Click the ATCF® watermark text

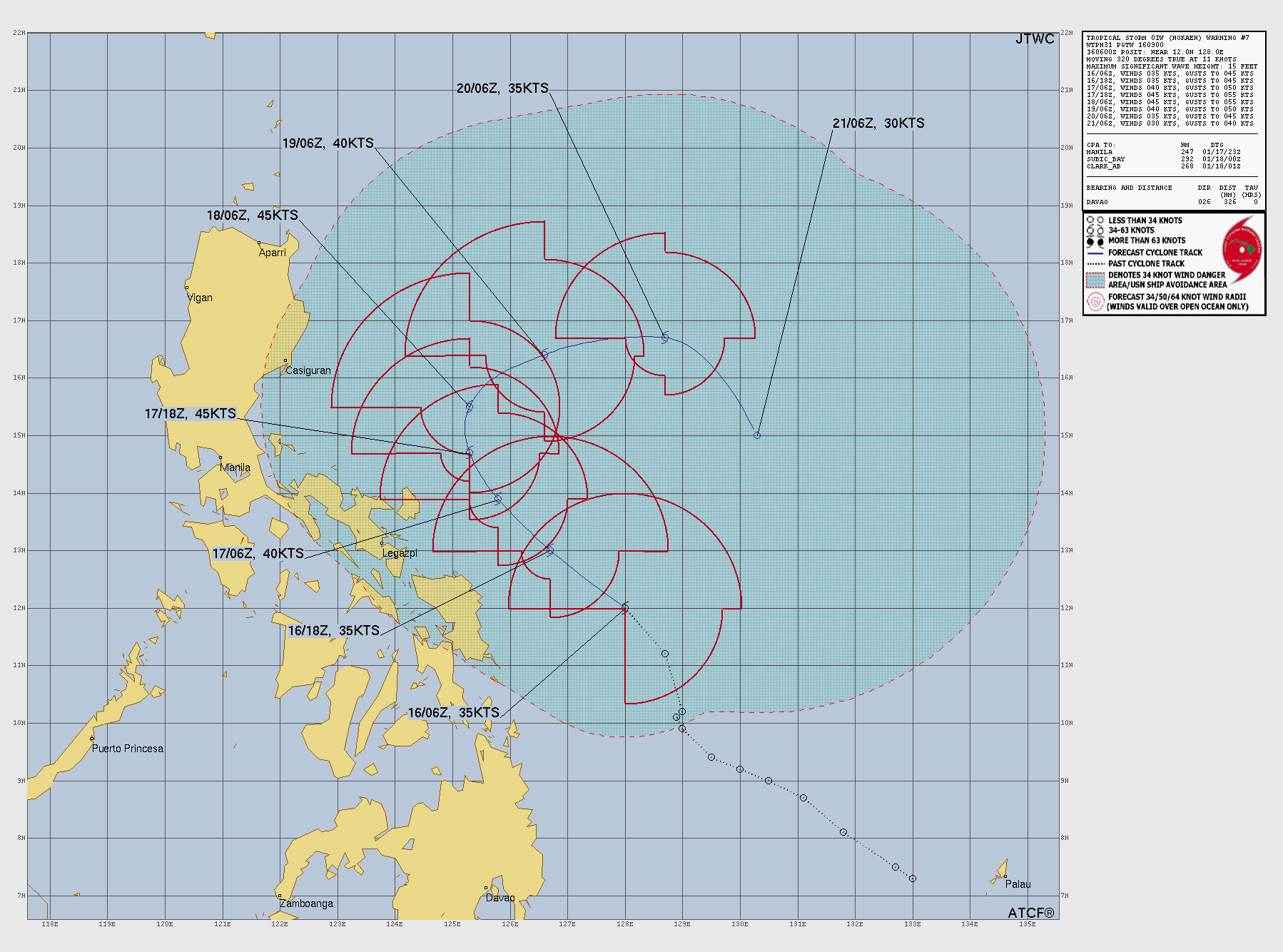click(x=1030, y=913)
